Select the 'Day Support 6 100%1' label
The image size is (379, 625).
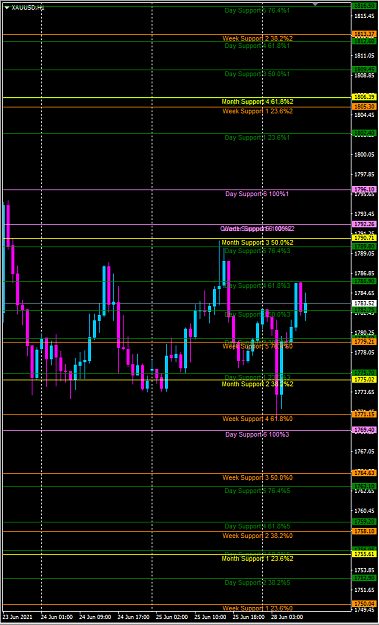[x=257, y=194]
